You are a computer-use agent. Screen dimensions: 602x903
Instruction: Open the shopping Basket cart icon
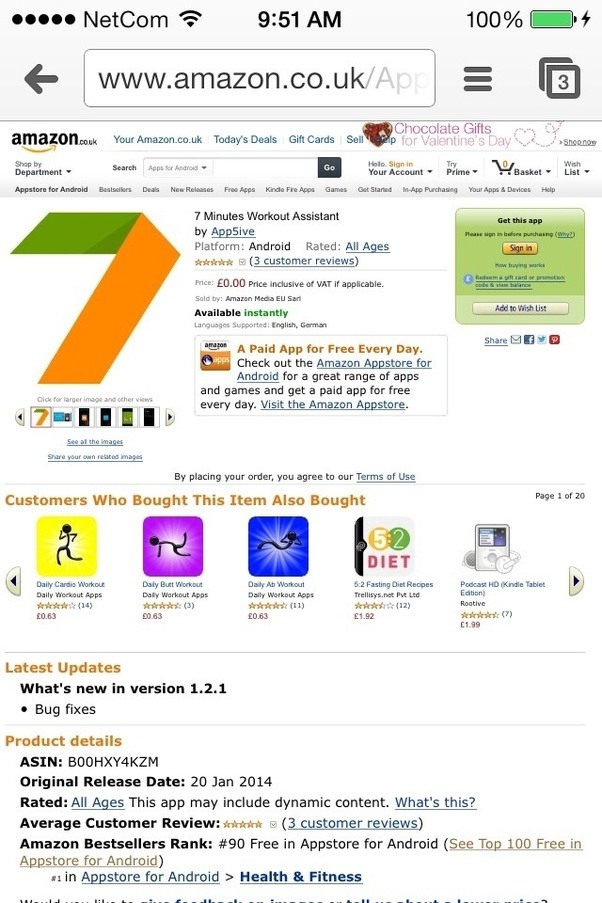(x=502, y=168)
